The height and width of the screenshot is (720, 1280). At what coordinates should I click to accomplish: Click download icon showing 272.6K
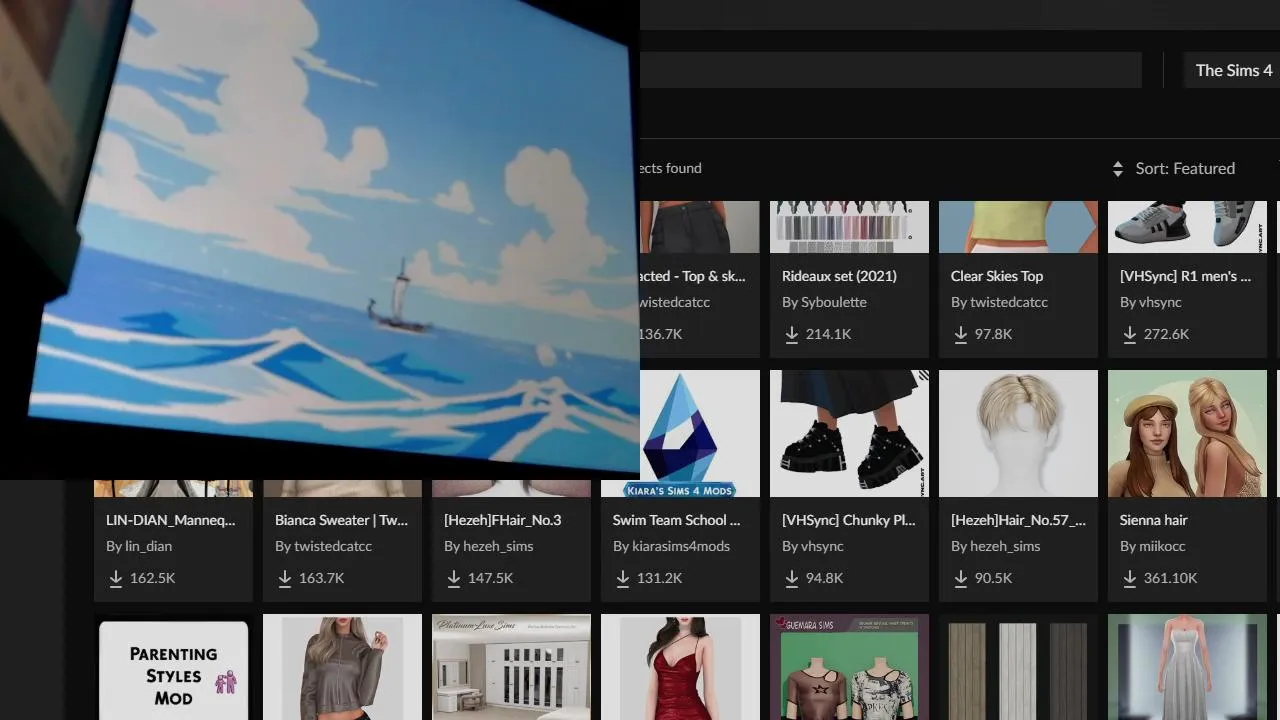pyautogui.click(x=1130, y=334)
